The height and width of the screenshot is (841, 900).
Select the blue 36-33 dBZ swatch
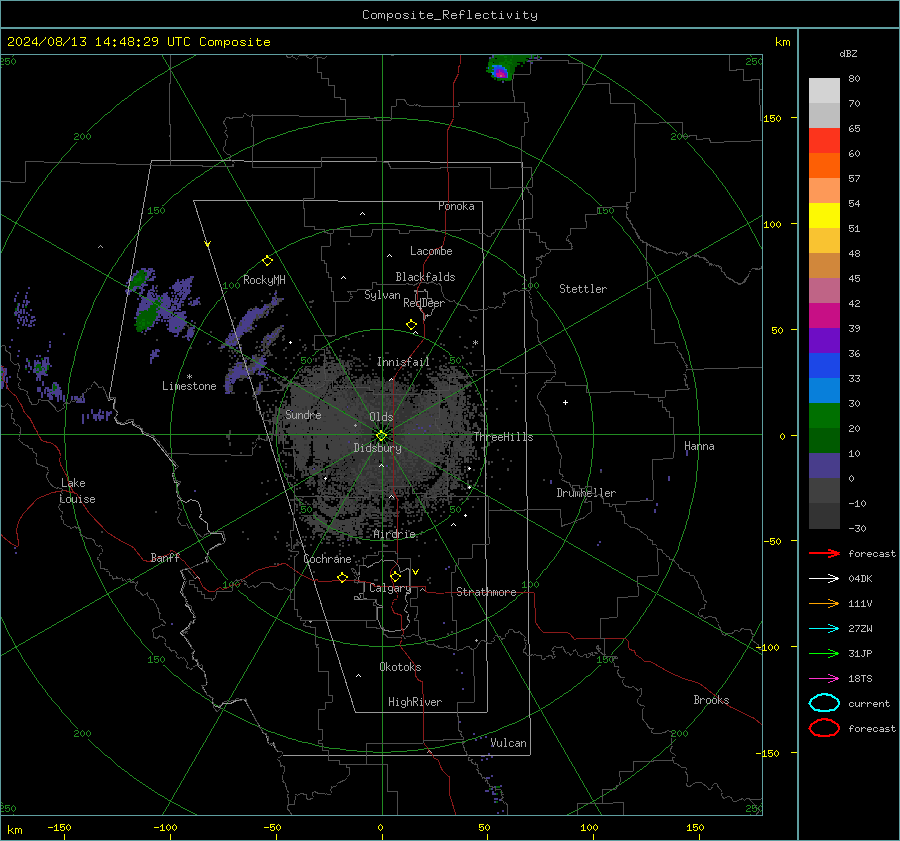coord(824,366)
